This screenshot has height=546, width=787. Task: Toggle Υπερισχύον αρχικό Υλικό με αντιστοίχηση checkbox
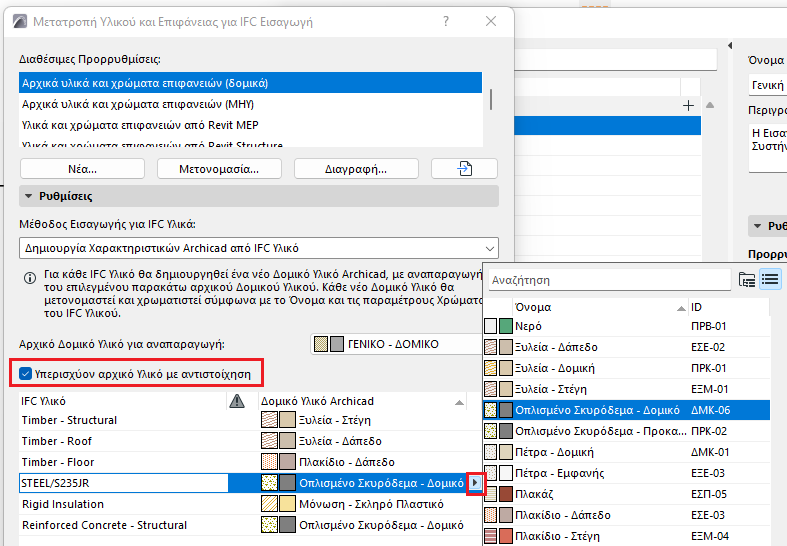click(x=25, y=373)
